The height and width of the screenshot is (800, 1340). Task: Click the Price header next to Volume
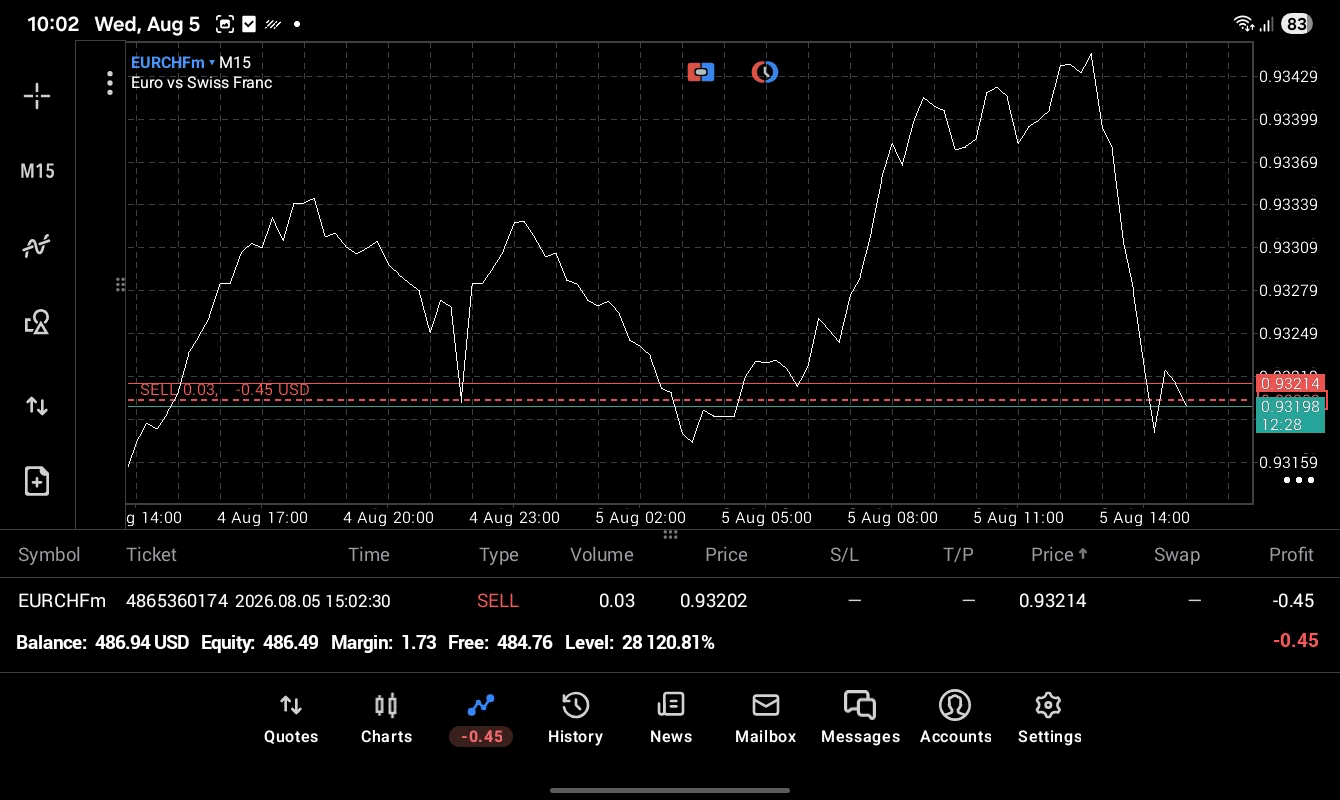(726, 555)
